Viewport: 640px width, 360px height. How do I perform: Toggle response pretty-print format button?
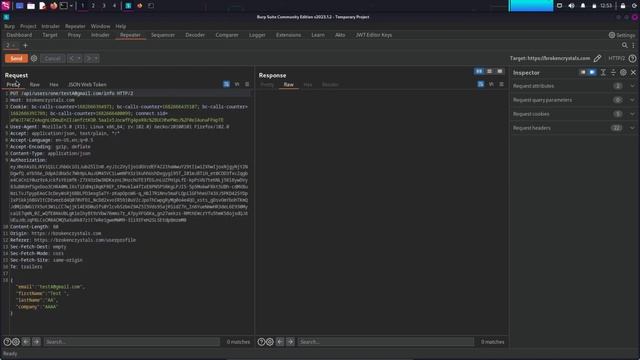(x=481, y=84)
